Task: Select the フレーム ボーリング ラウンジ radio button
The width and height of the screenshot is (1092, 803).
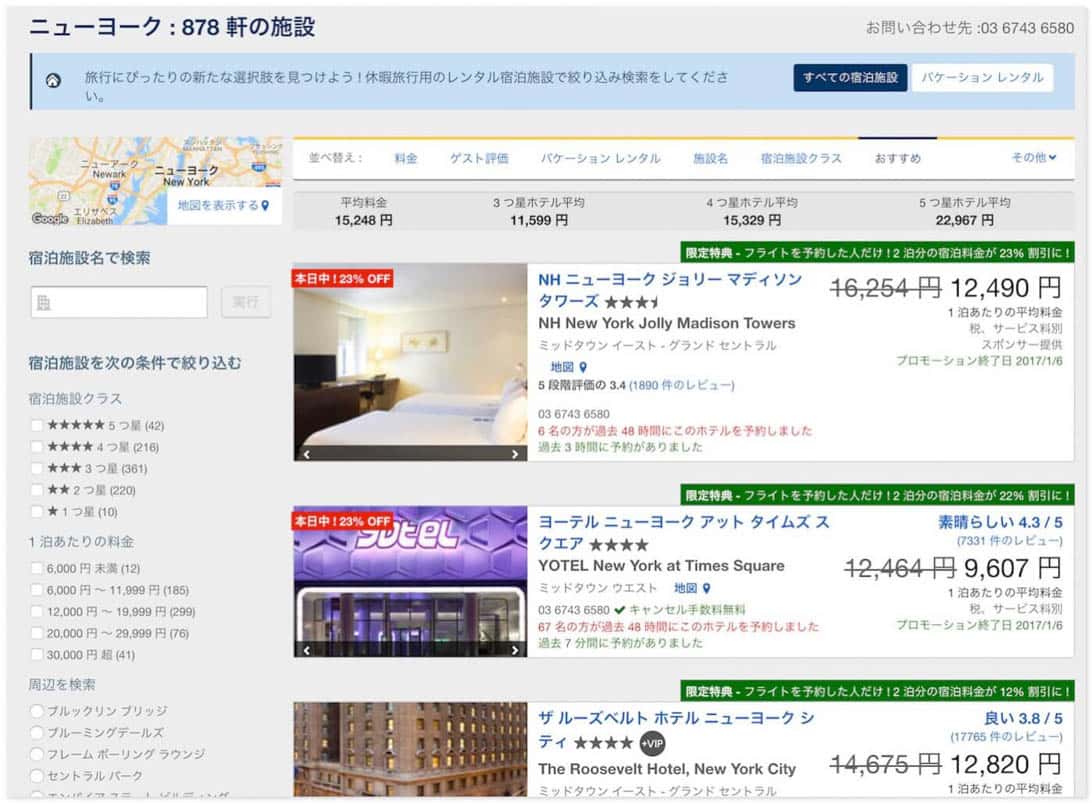Action: 36,754
